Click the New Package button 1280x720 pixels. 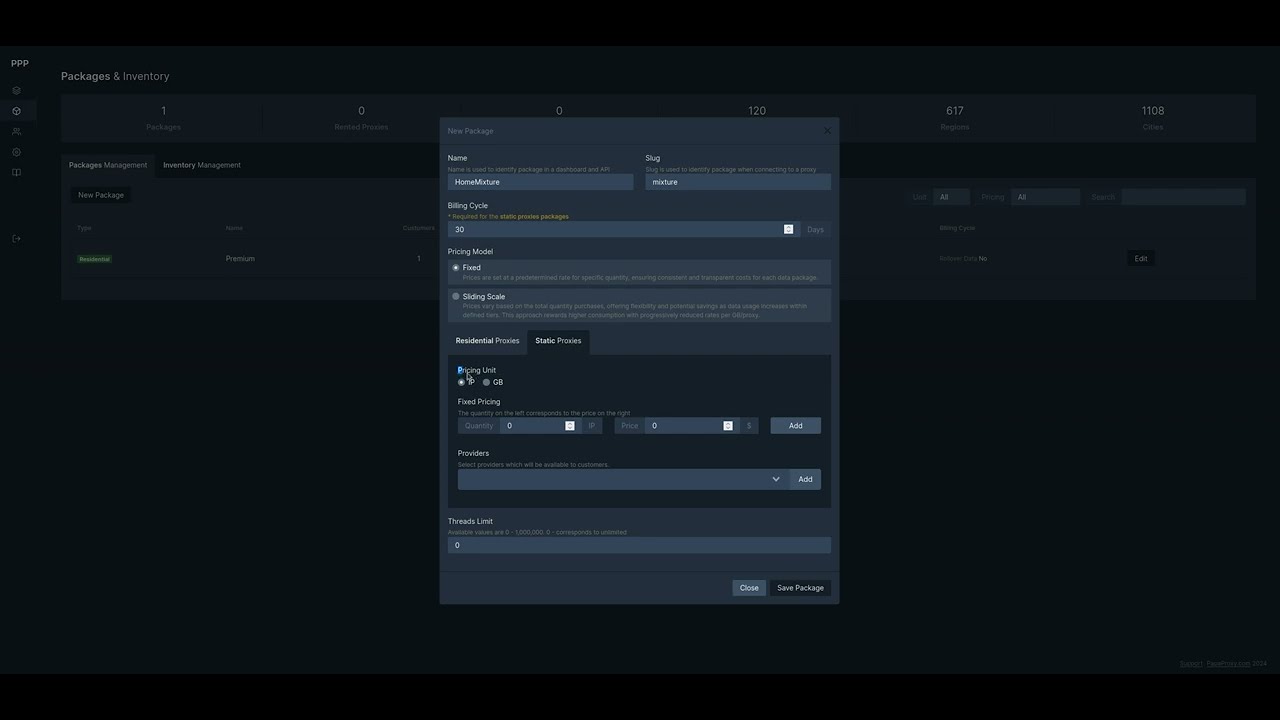[101, 195]
